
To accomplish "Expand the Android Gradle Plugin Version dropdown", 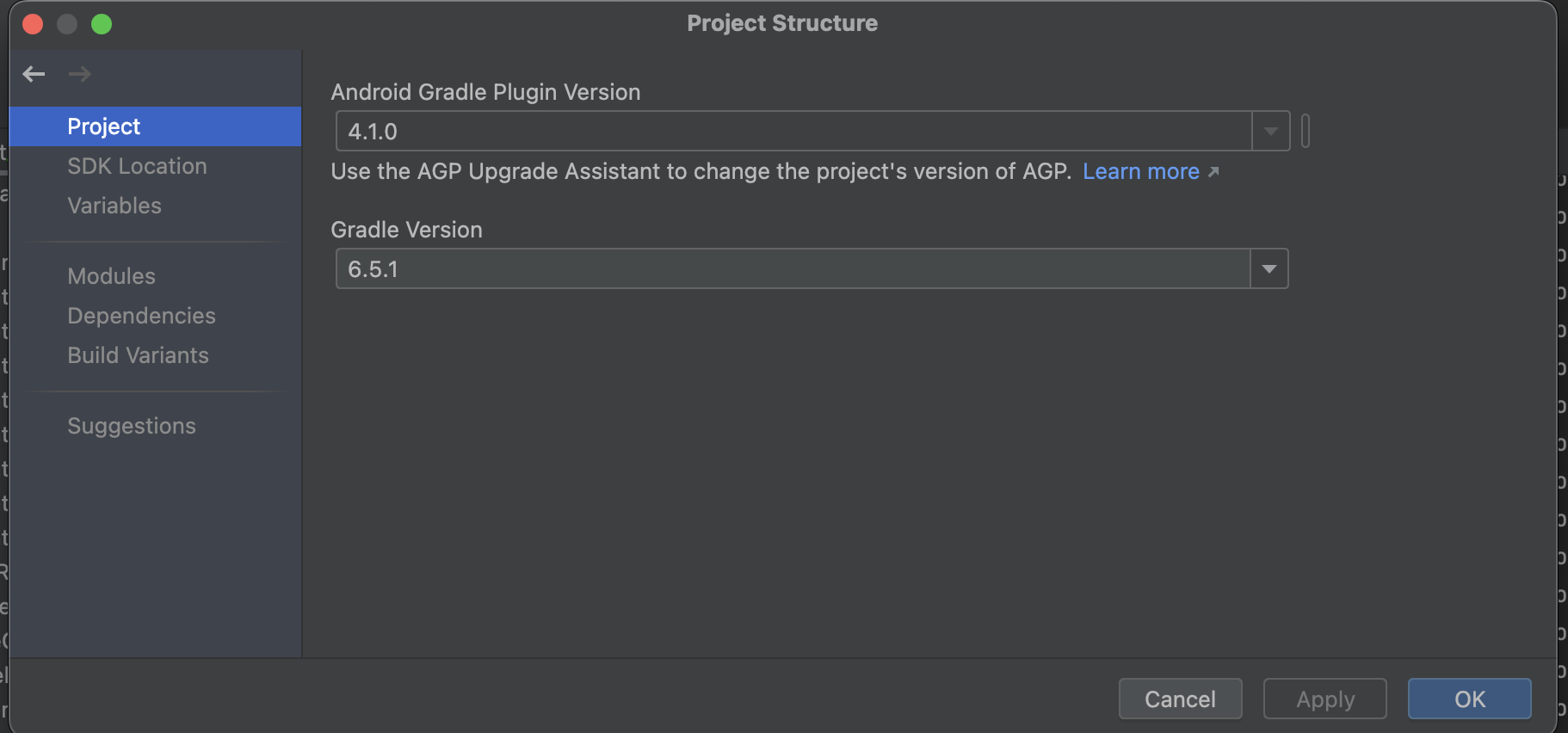I will [1270, 132].
